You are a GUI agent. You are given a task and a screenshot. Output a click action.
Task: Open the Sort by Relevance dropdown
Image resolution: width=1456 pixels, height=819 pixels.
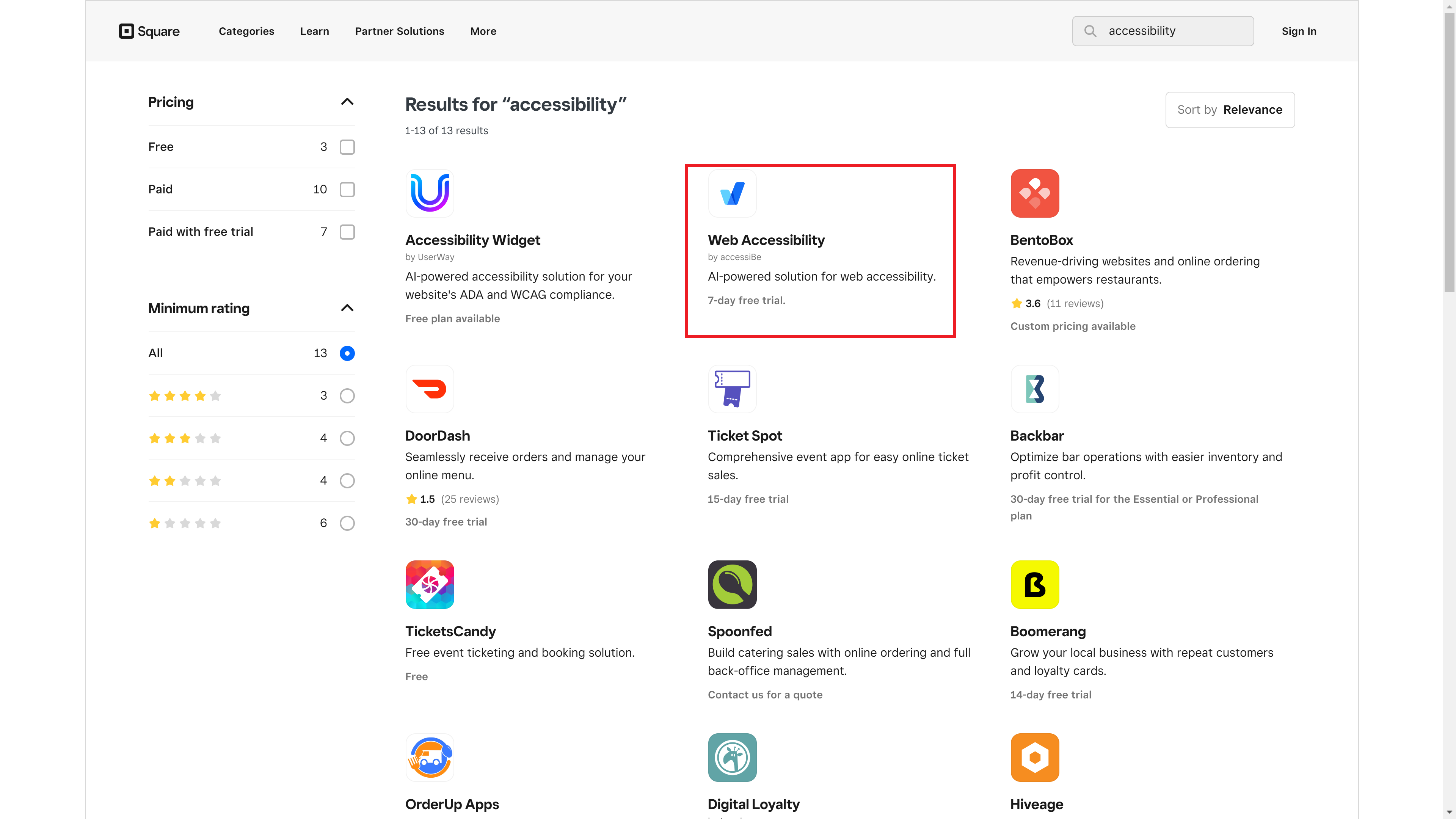tap(1230, 110)
